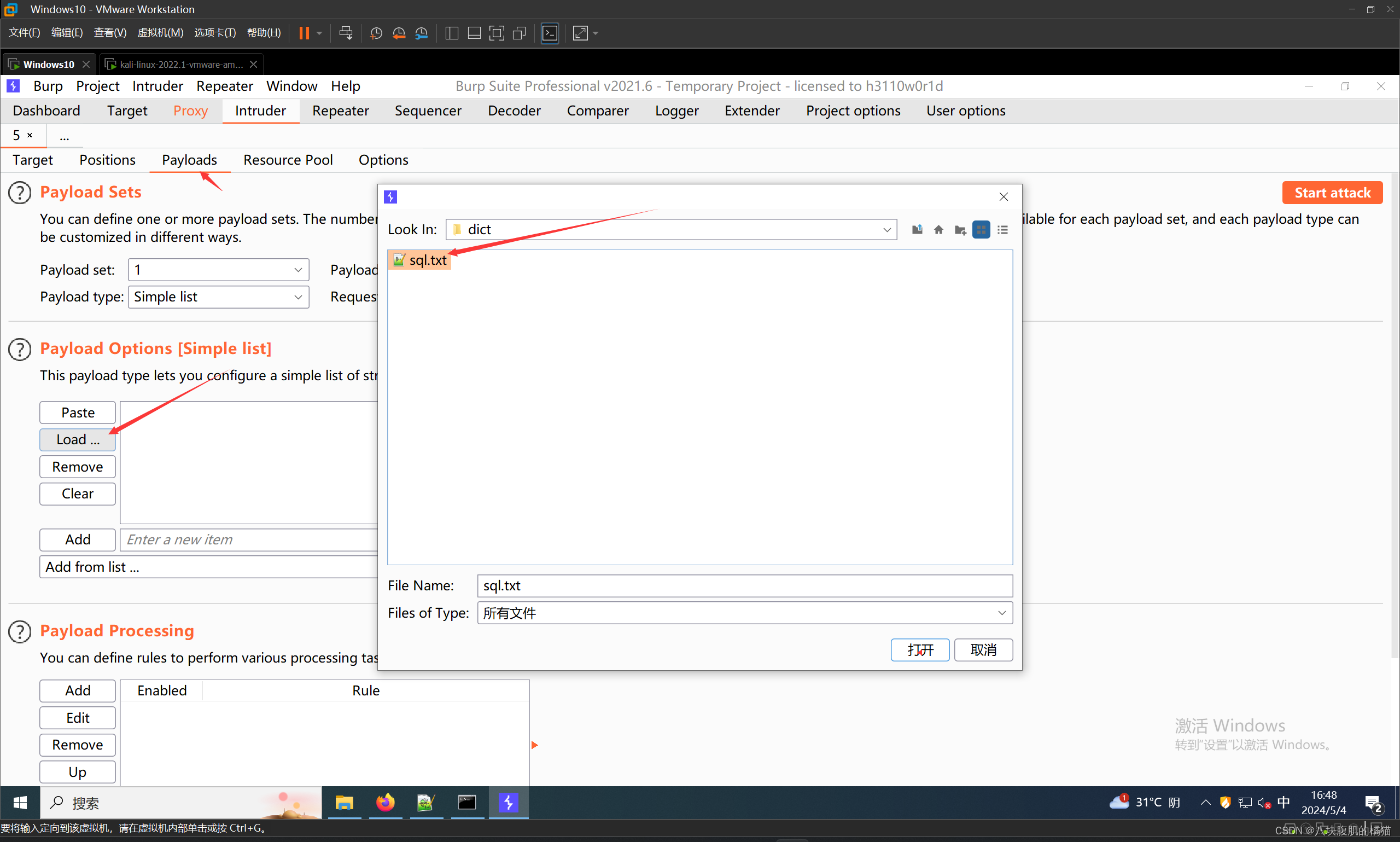Screen dimensions: 1400x842
Task: Expand the Files of Type dropdown
Action: pyautogui.click(x=1002, y=612)
